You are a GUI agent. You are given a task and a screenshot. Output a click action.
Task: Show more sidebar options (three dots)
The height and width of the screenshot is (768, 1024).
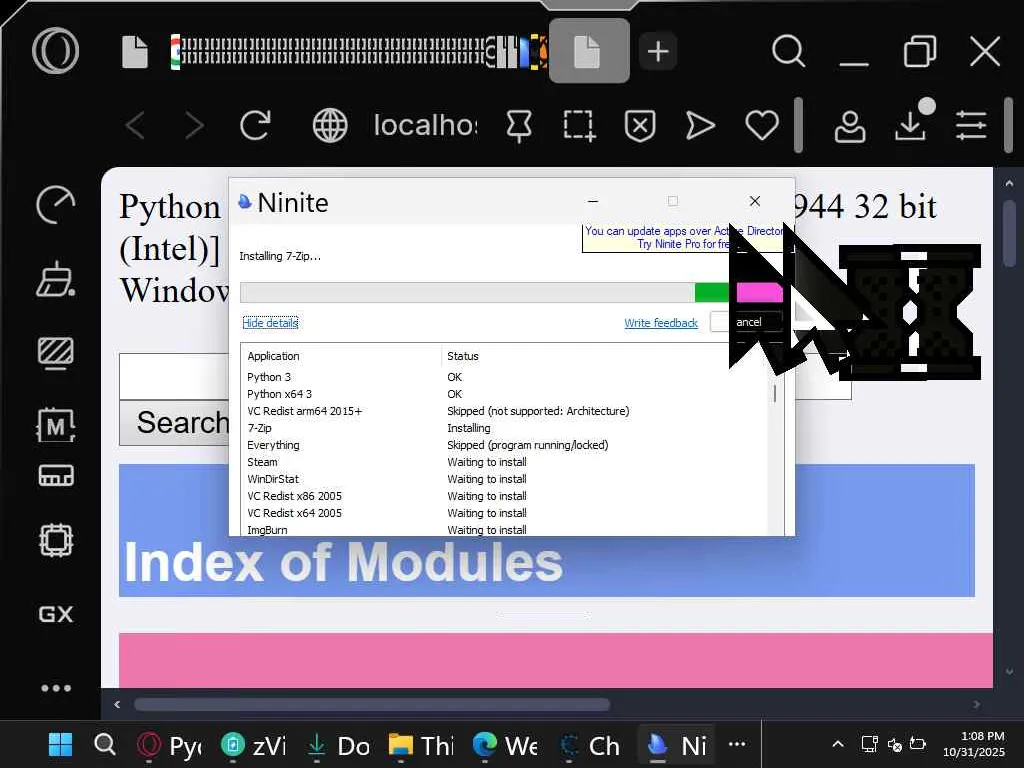[56, 688]
